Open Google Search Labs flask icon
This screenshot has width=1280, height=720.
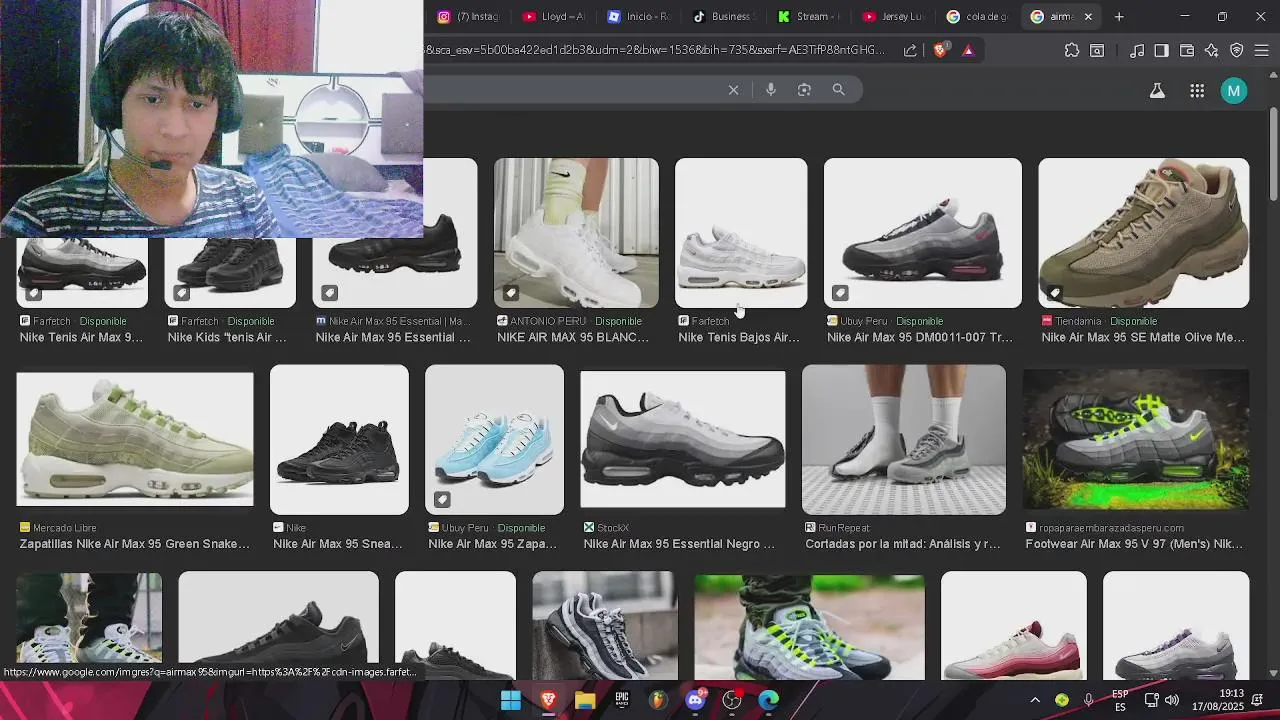[1157, 91]
